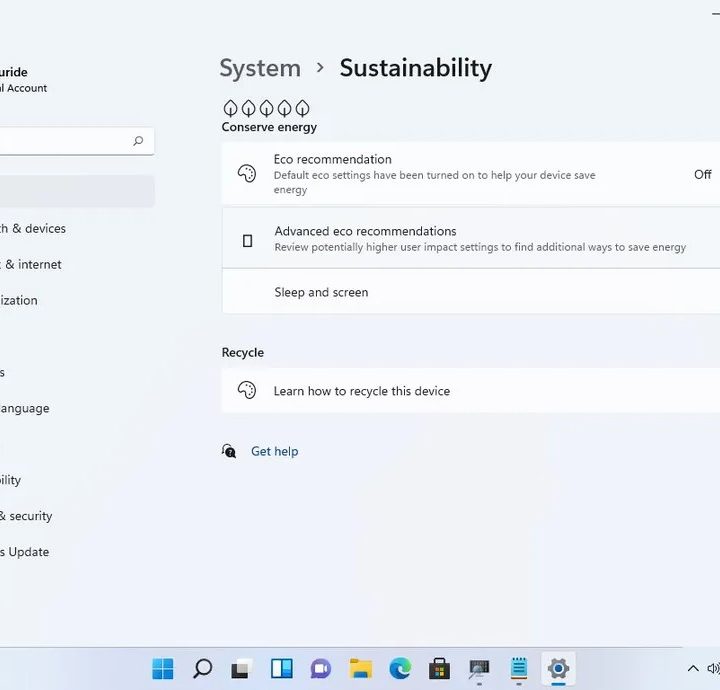
Task: Switch to the monitor app in taskbar
Action: pyautogui.click(x=479, y=669)
